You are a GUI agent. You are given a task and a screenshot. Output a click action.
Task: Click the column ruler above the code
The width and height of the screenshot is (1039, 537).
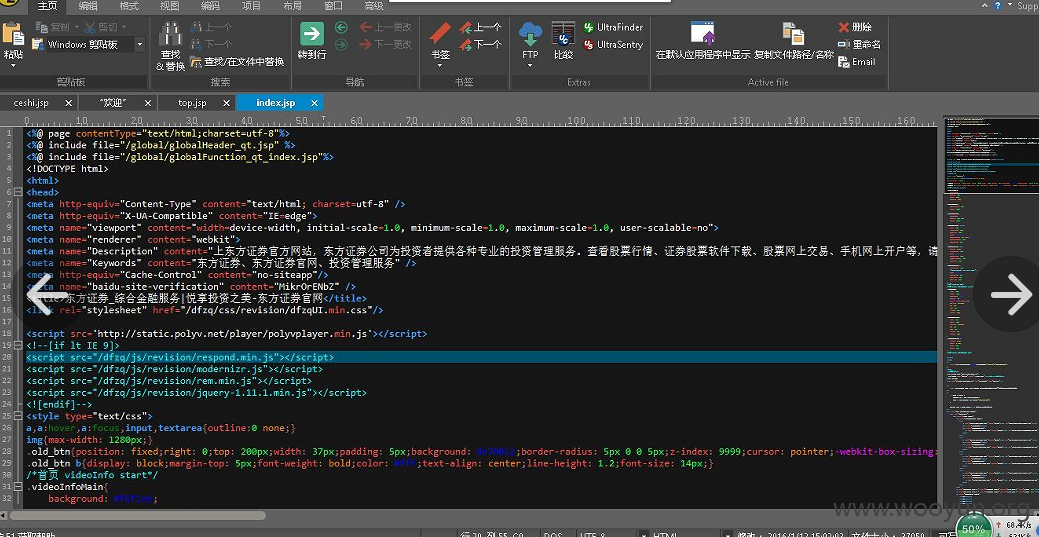point(482,121)
